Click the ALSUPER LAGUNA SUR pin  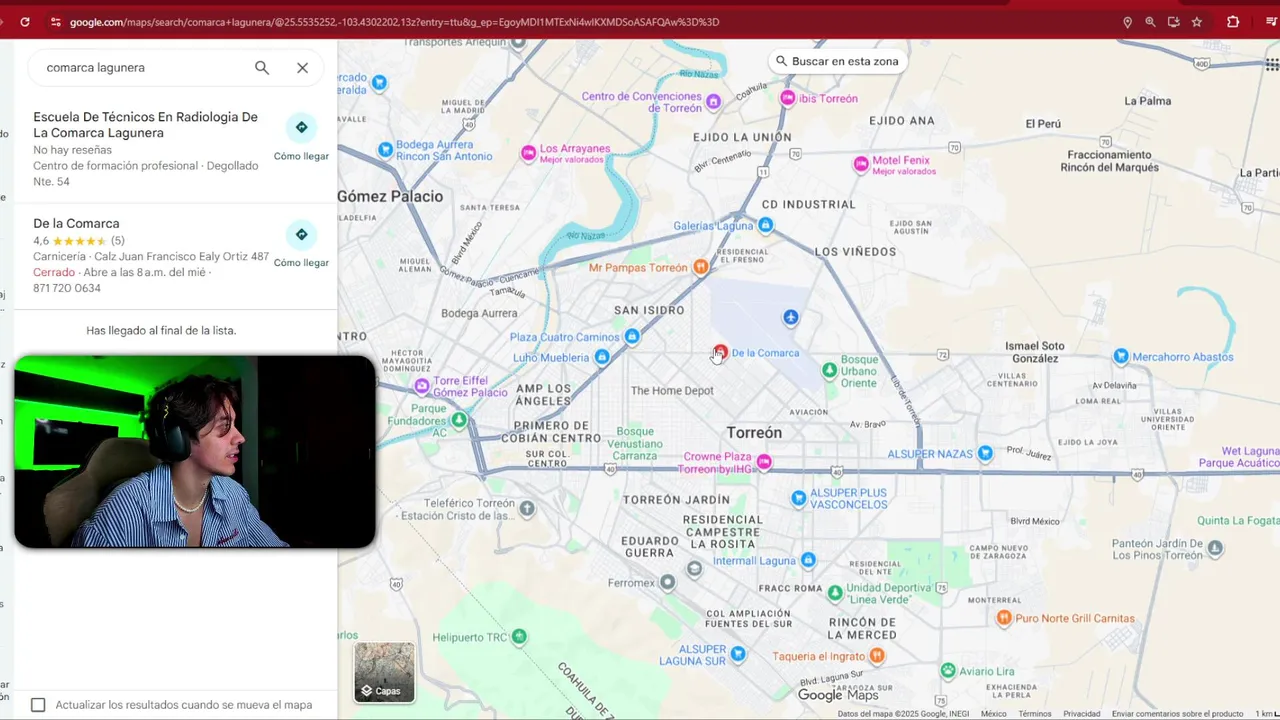click(738, 654)
